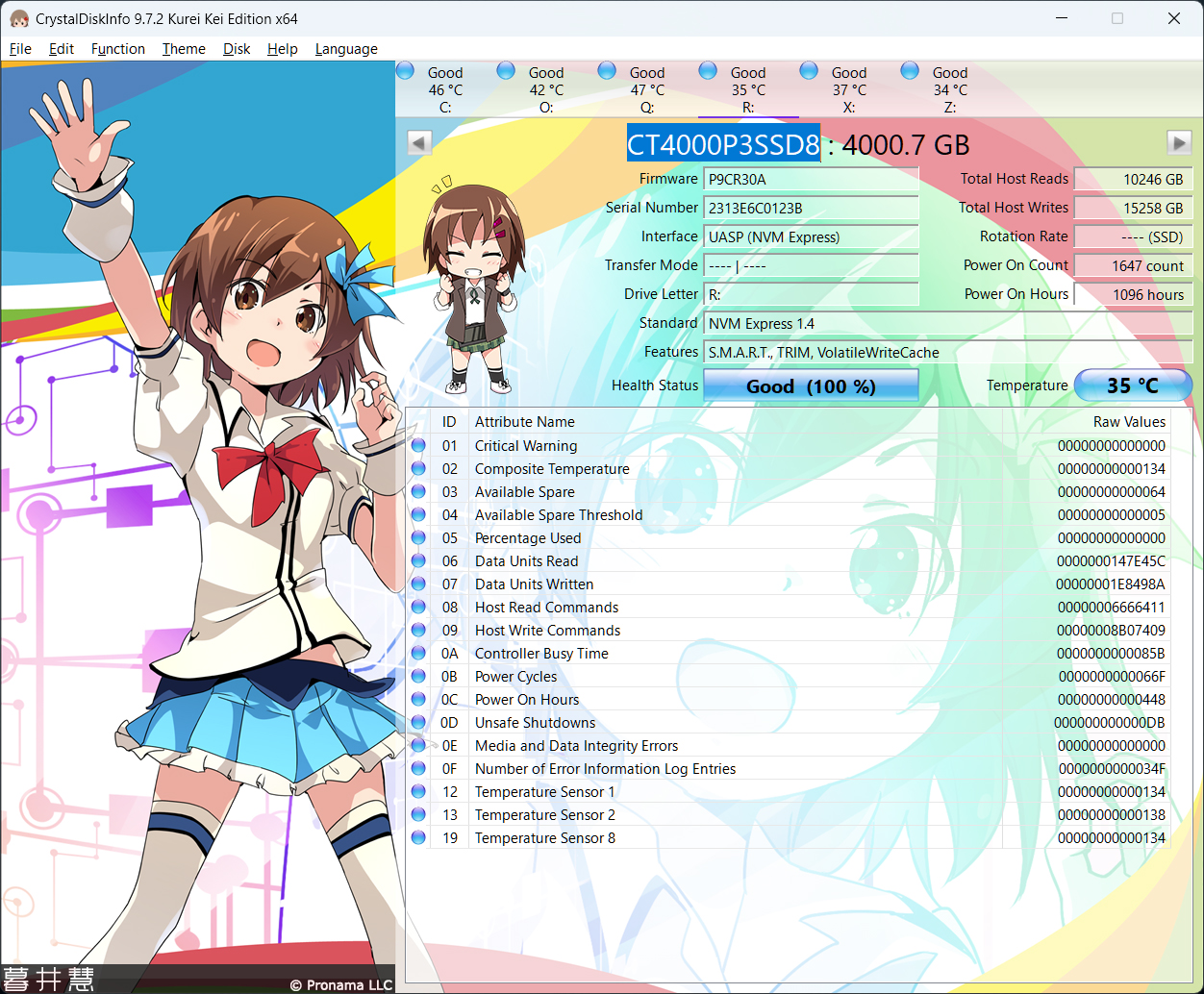Click the Serial Number field 2313E6C0123B
Viewport: 1204px width, 994px height.
(x=811, y=208)
